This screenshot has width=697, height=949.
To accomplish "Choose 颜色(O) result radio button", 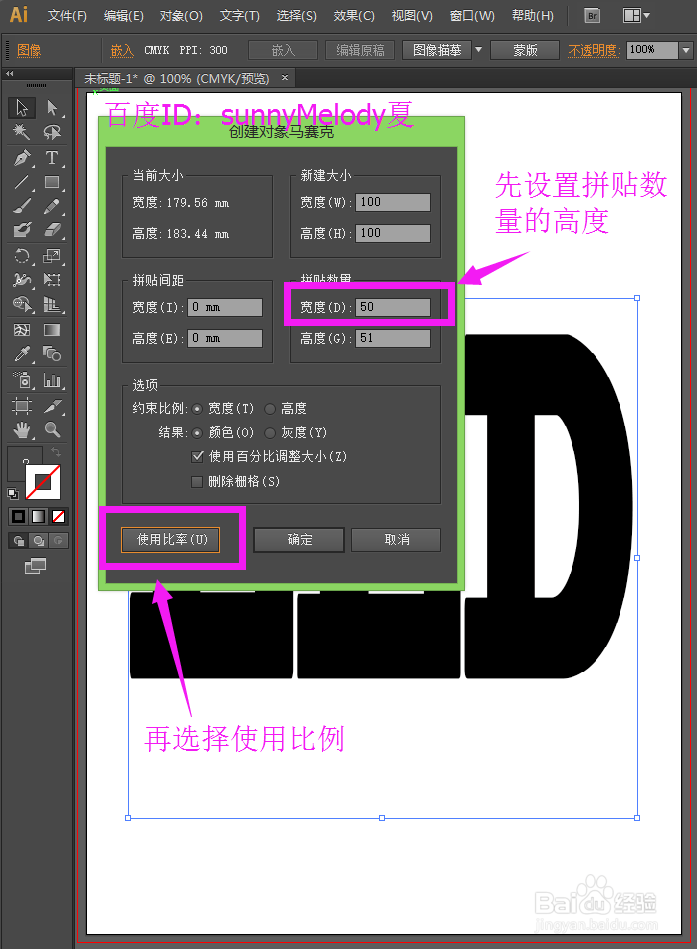I will (x=197, y=433).
